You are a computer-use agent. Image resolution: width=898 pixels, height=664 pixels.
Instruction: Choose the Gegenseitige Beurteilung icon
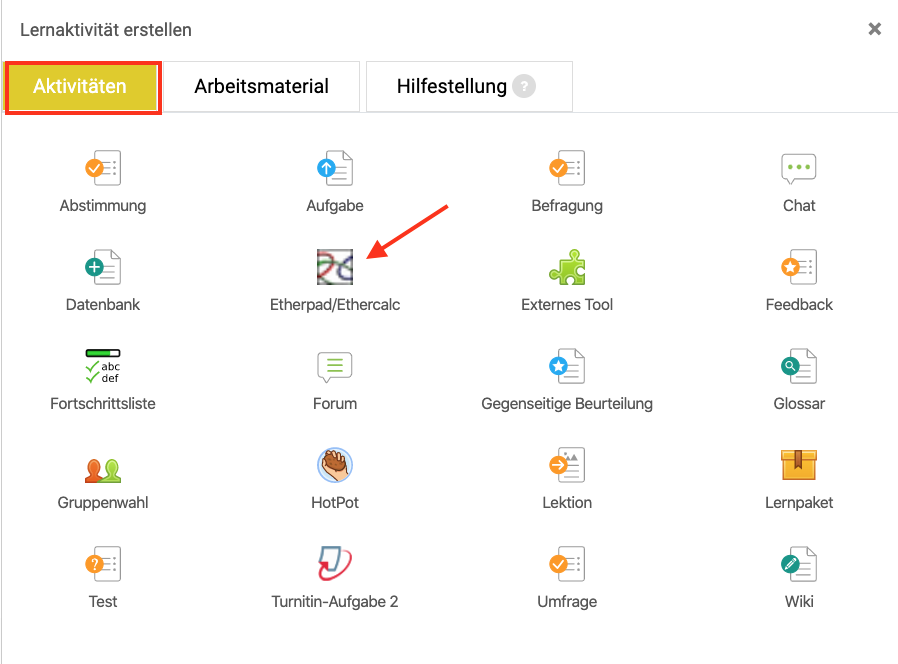[566, 367]
